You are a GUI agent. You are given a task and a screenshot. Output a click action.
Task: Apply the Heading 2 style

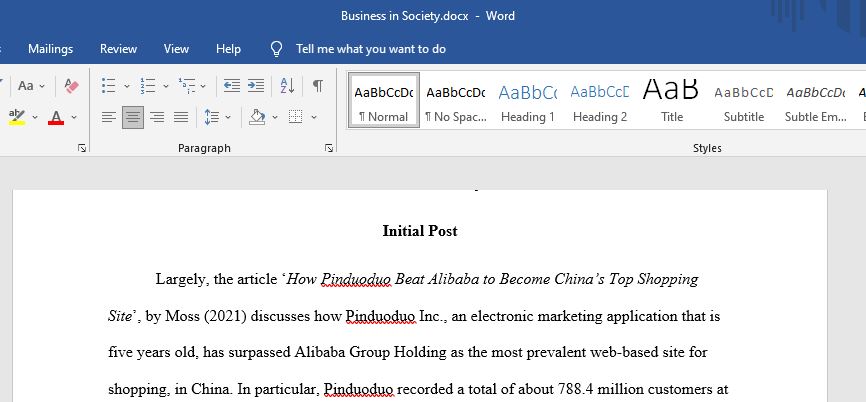[x=600, y=100]
